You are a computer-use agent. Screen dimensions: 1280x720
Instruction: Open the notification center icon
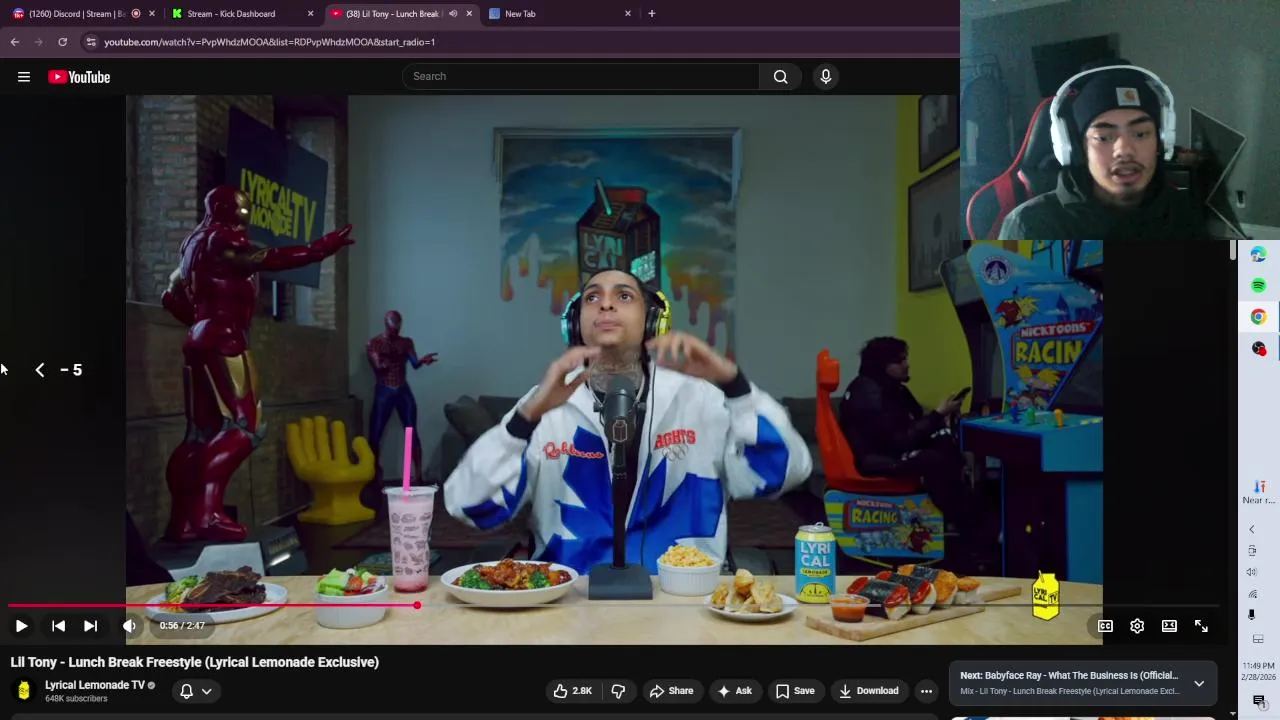click(1259, 701)
